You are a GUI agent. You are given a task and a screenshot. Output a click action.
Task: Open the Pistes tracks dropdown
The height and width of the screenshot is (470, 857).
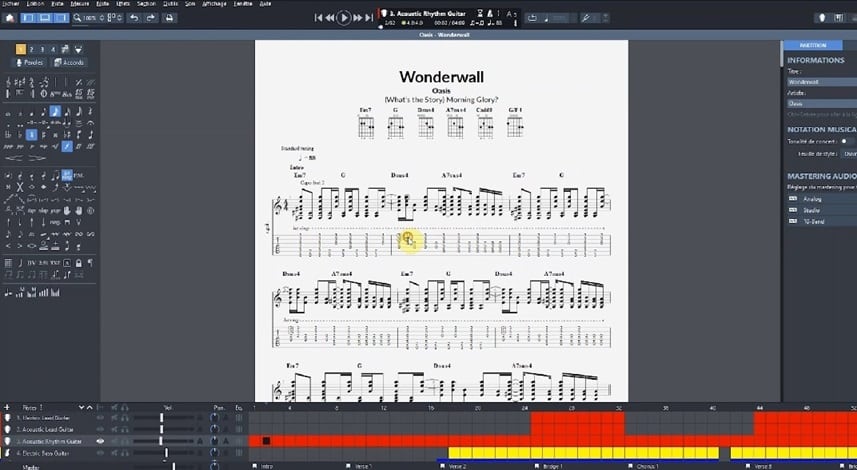(x=32, y=407)
